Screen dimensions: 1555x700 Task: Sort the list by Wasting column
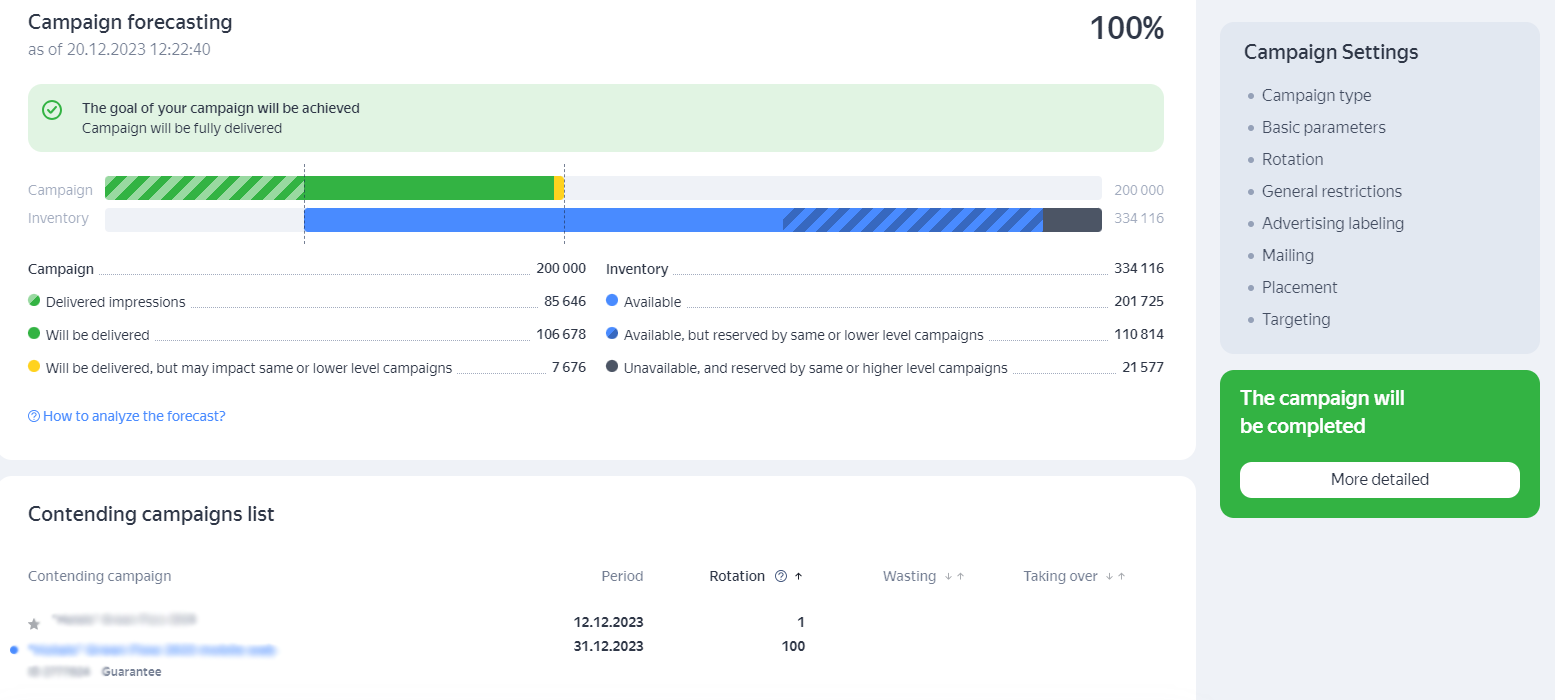(x=909, y=576)
